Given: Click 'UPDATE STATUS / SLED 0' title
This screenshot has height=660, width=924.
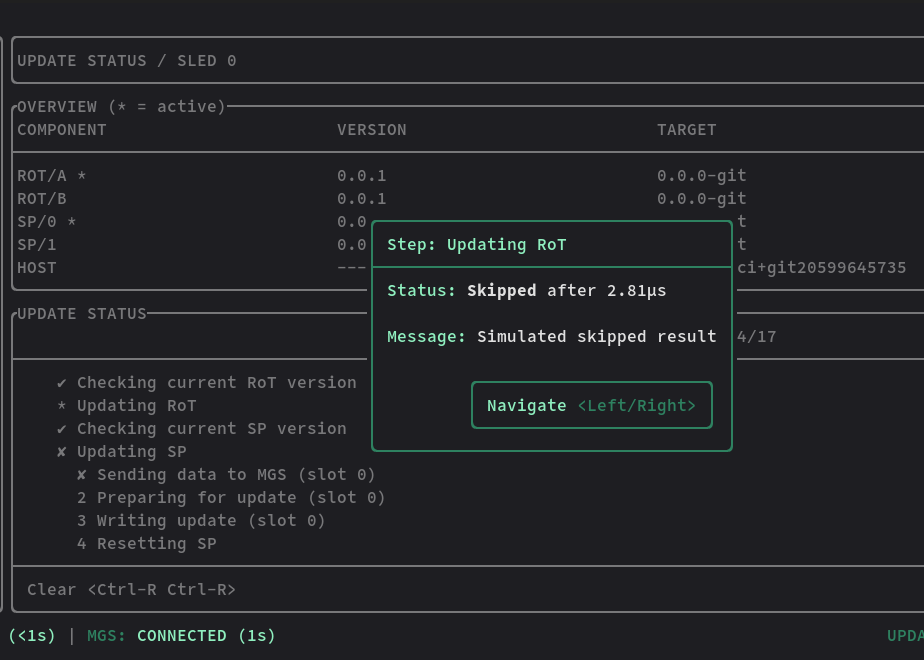Looking at the screenshot, I should [127, 61].
